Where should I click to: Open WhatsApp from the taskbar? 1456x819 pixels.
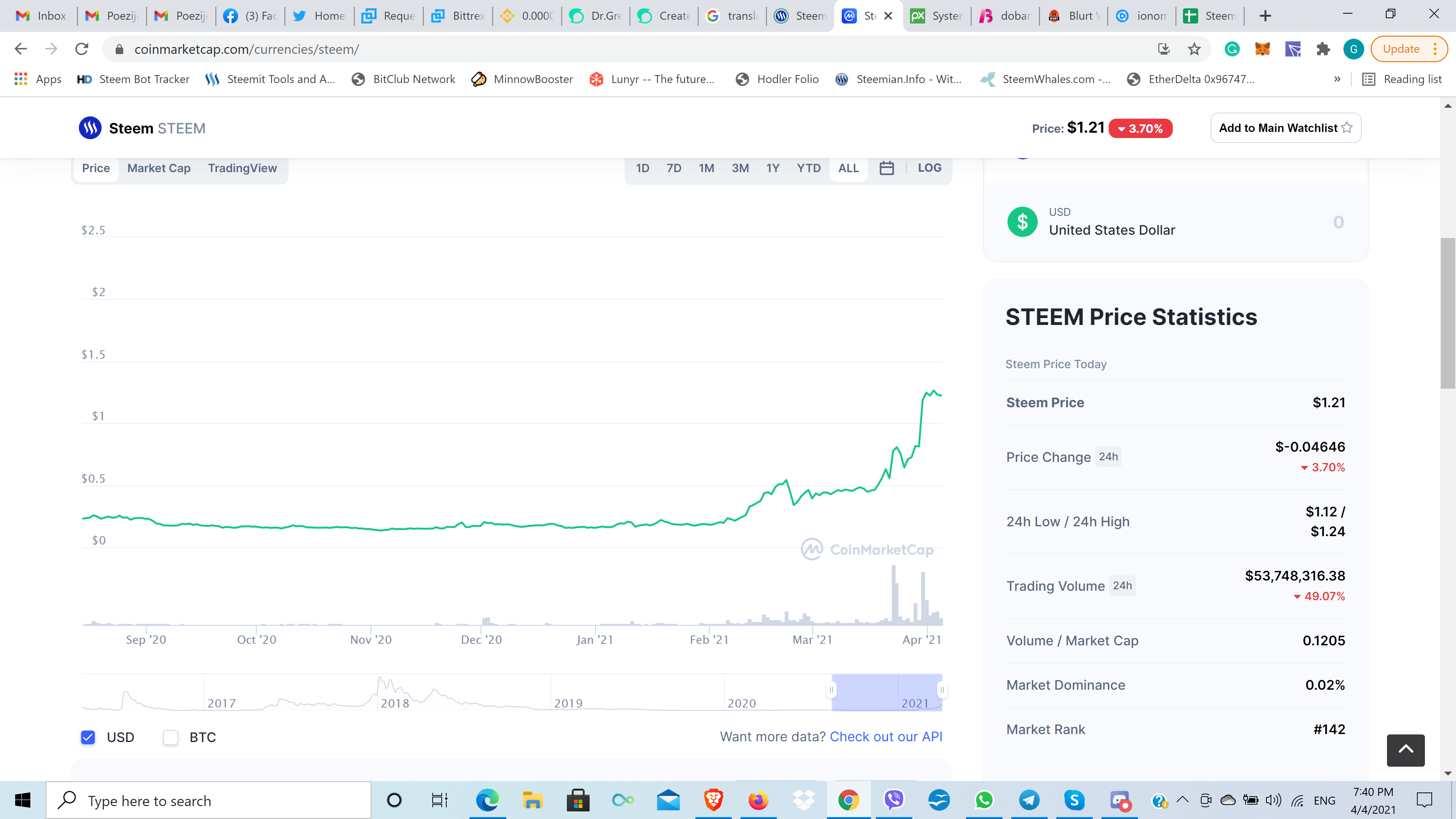point(984,800)
